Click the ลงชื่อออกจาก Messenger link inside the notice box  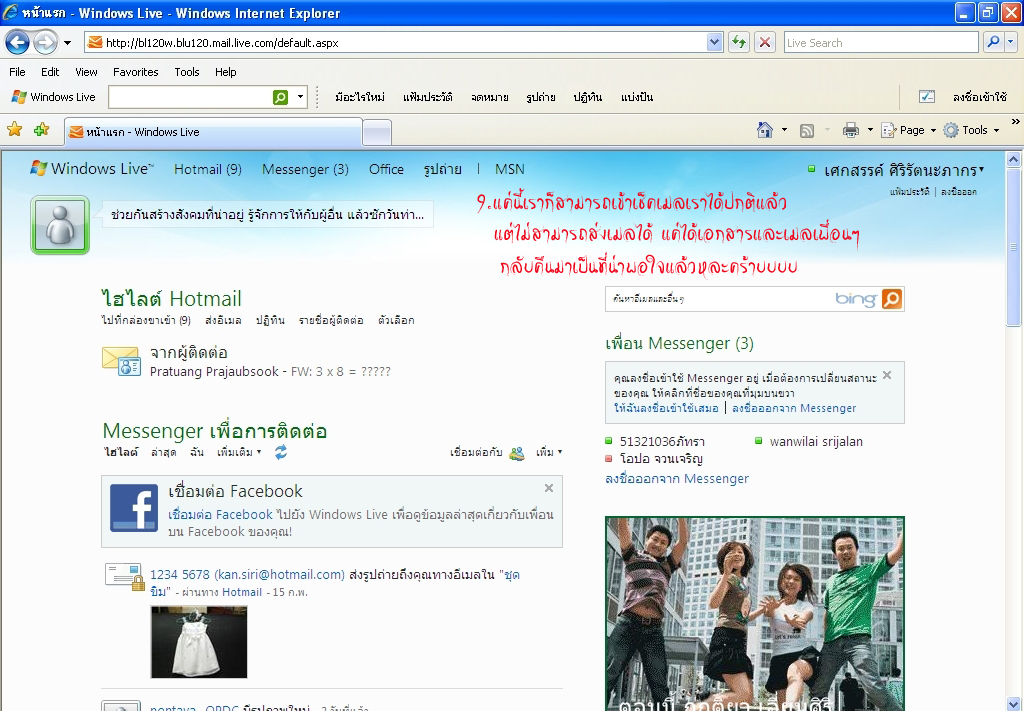pos(794,408)
